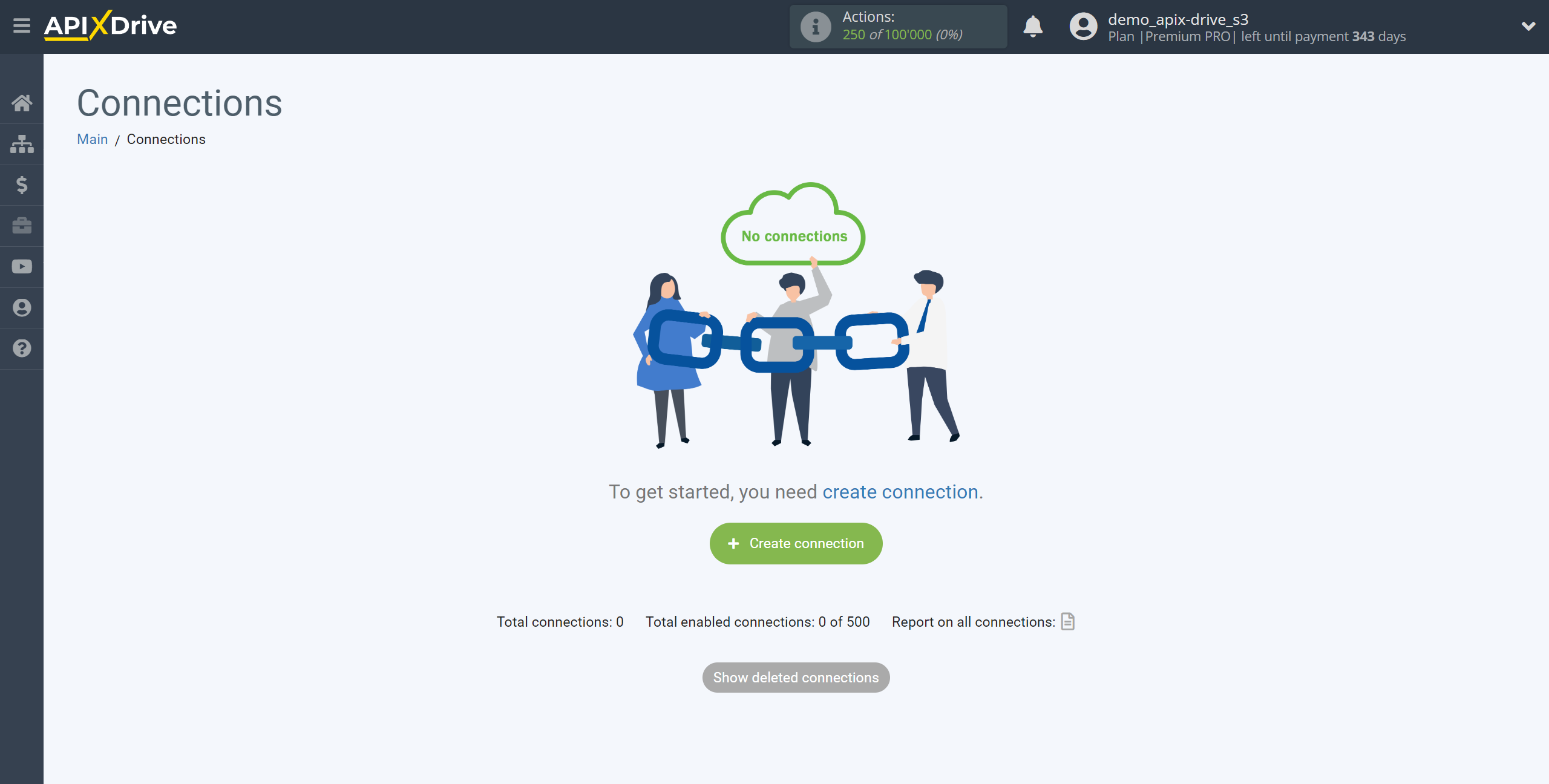The width and height of the screenshot is (1549, 784).
Task: Open the Report on all connections
Action: [x=1067, y=621]
